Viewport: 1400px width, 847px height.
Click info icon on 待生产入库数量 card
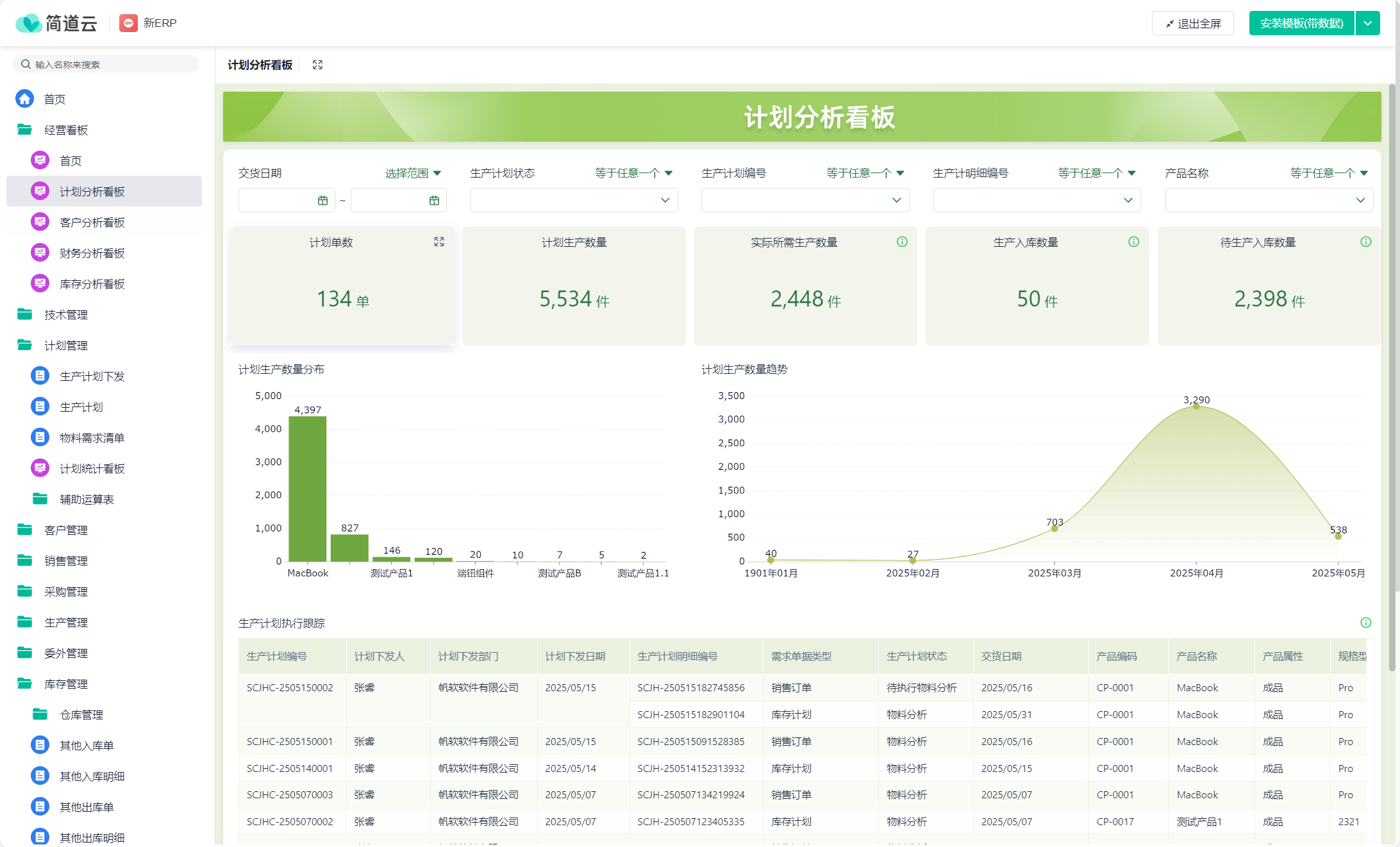pyautogui.click(x=1366, y=242)
